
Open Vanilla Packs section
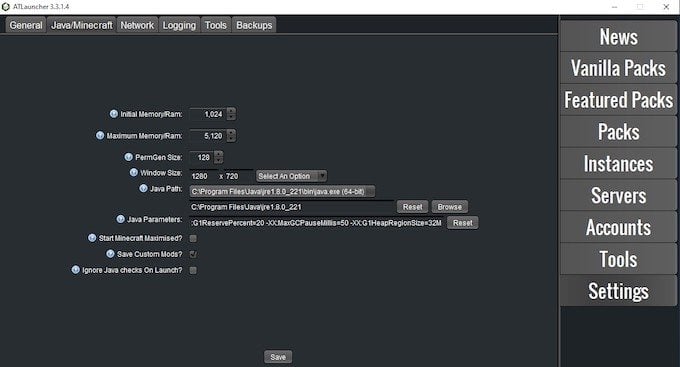(x=618, y=68)
